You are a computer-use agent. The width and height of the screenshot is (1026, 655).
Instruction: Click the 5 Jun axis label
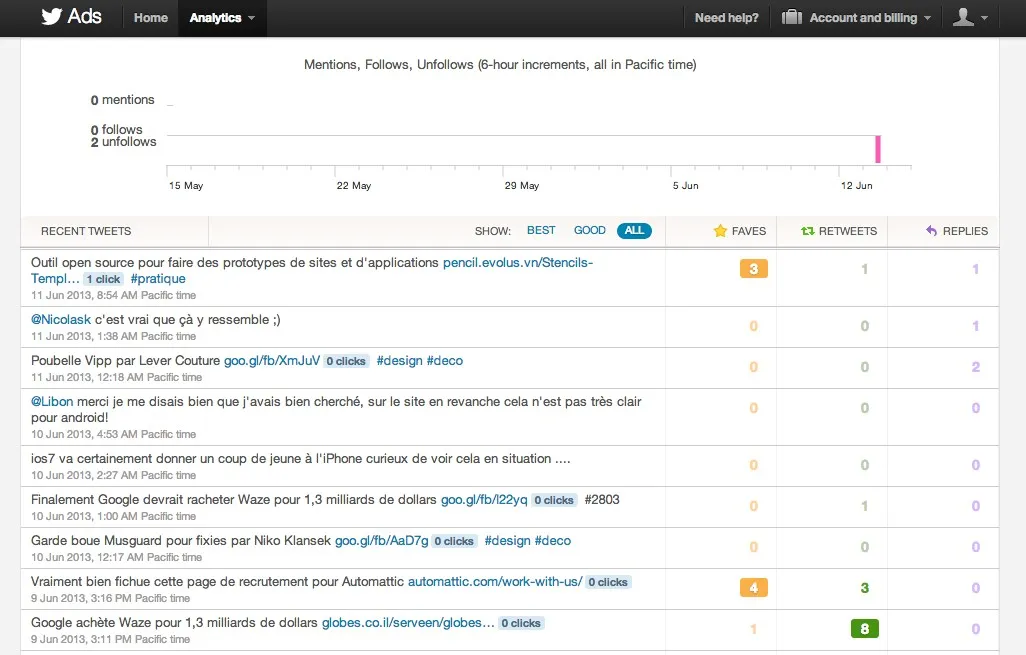coord(685,186)
